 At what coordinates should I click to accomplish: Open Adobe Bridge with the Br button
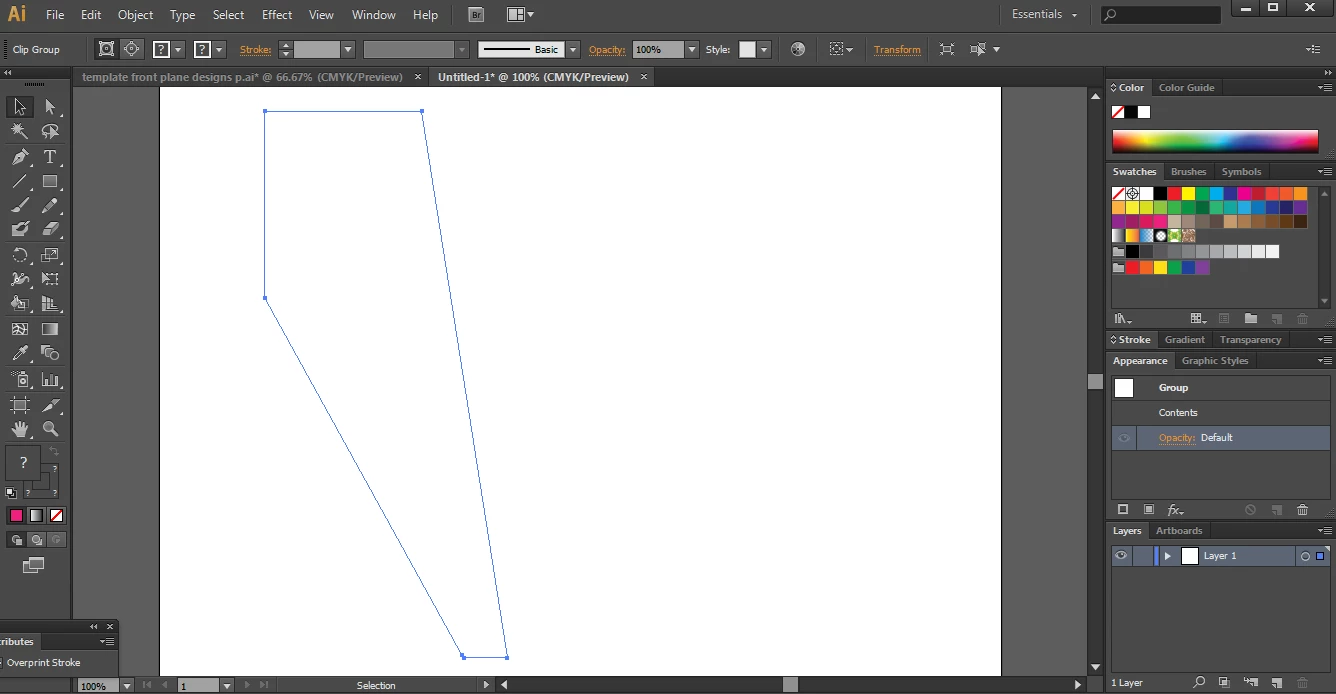(477, 15)
